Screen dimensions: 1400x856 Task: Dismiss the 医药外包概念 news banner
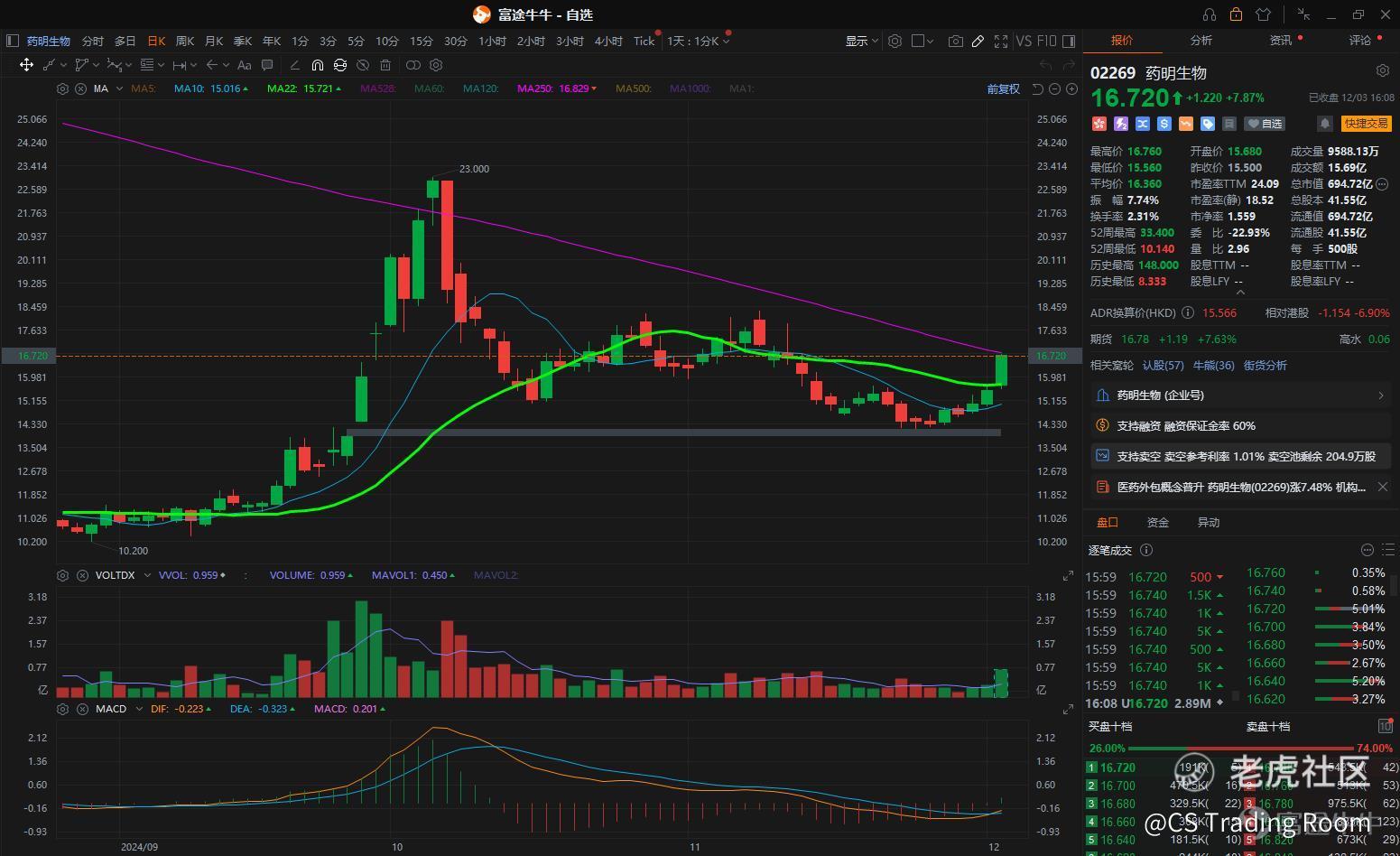pos(1382,488)
